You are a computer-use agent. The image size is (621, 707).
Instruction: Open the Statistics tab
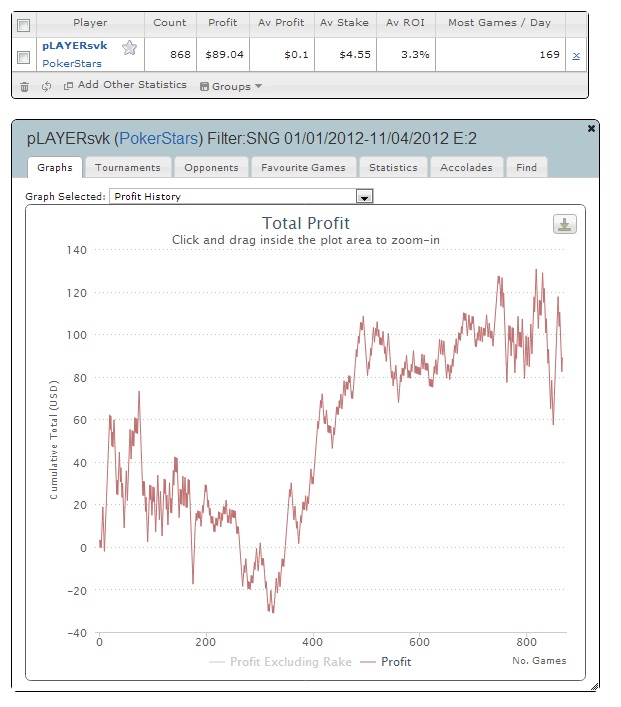pyautogui.click(x=393, y=167)
